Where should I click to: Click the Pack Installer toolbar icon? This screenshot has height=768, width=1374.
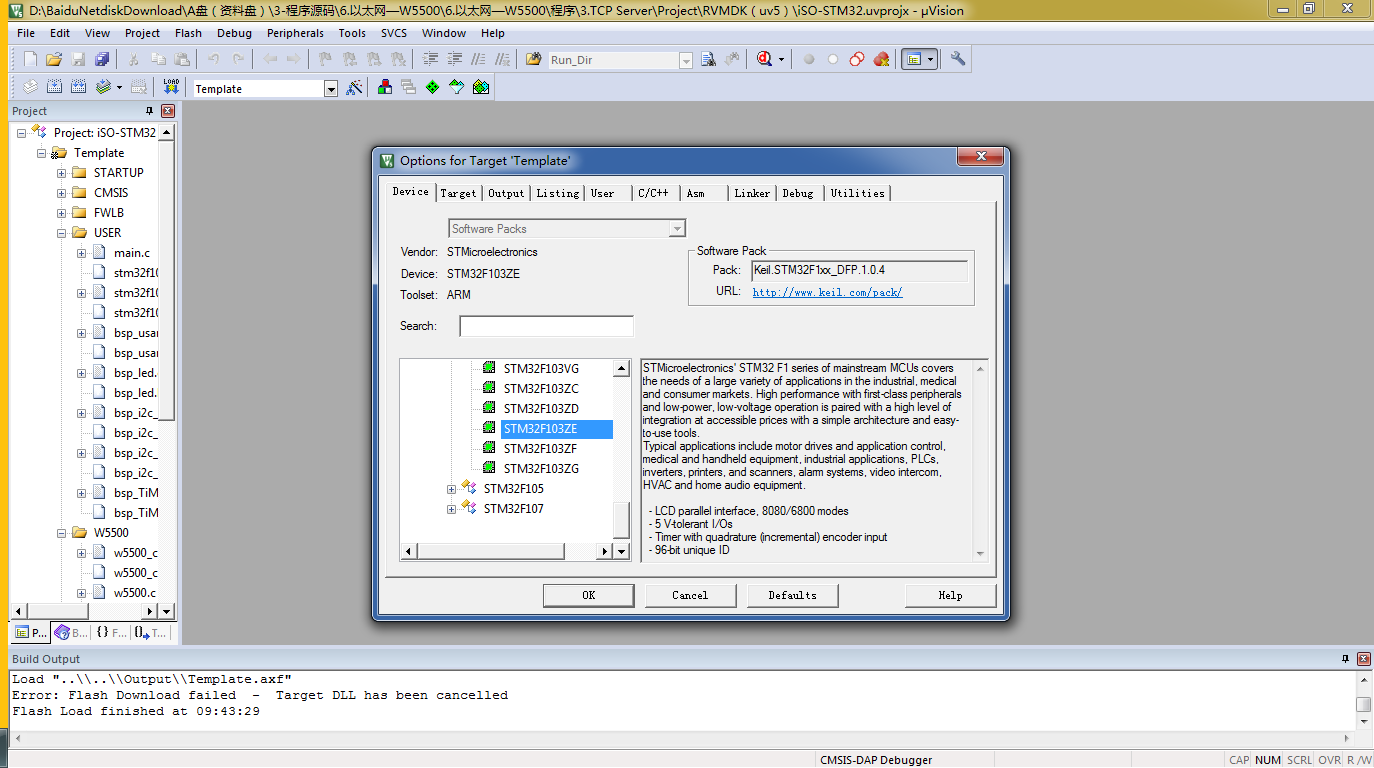(481, 88)
